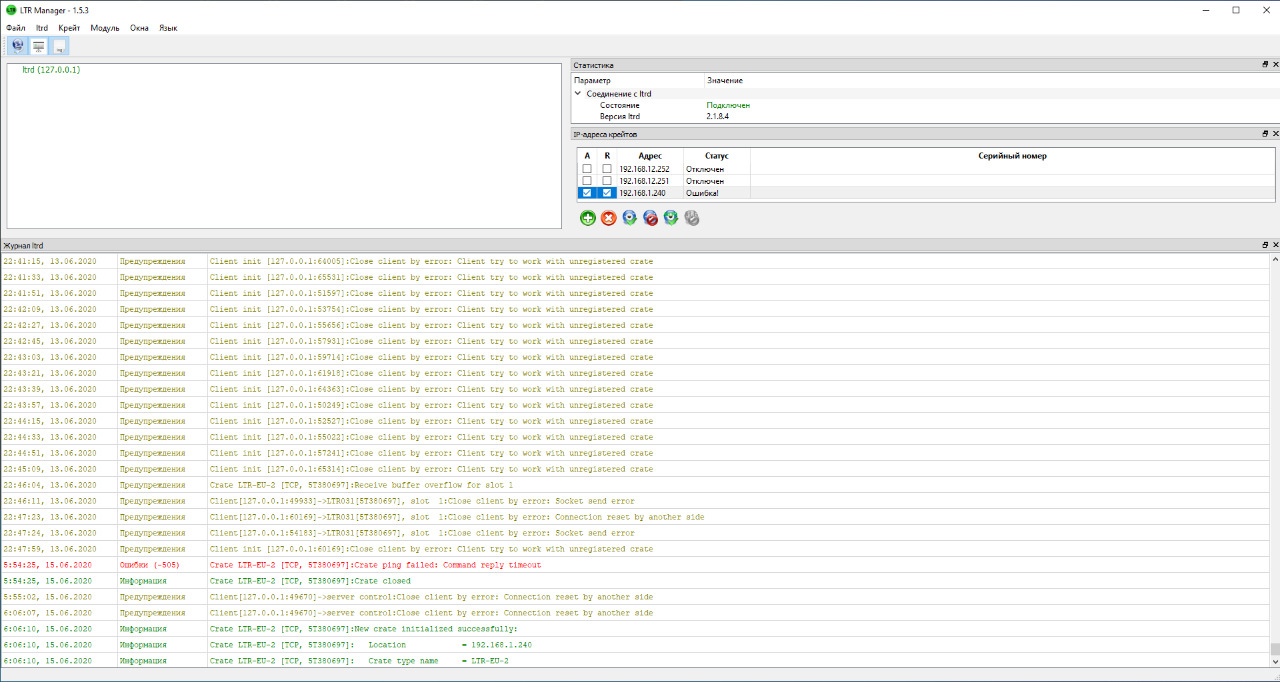1280x682 pixels.
Task: Select the Receive buffer overflow for slot 1 entry
Action: (x=634, y=485)
